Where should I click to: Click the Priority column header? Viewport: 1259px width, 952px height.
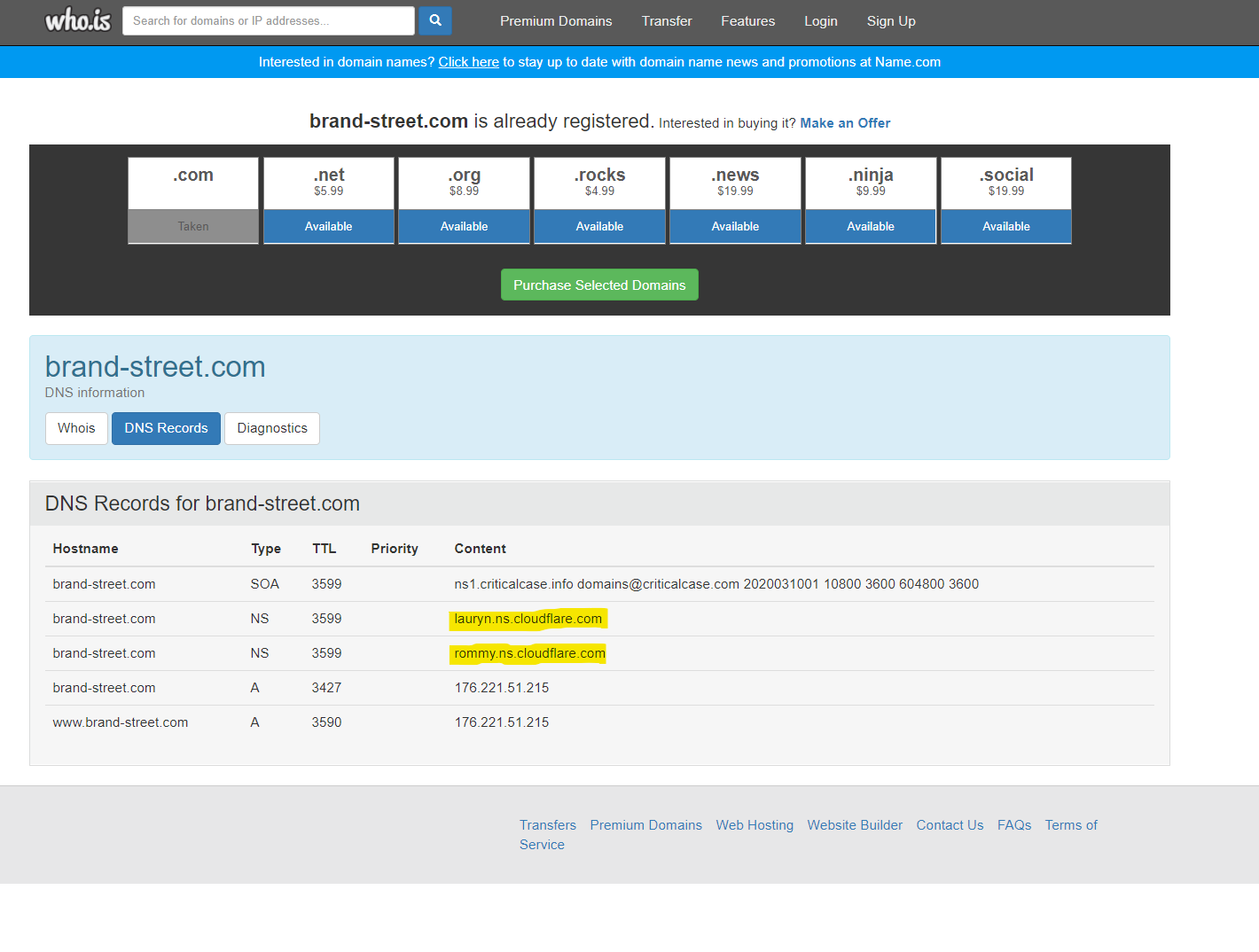click(395, 549)
